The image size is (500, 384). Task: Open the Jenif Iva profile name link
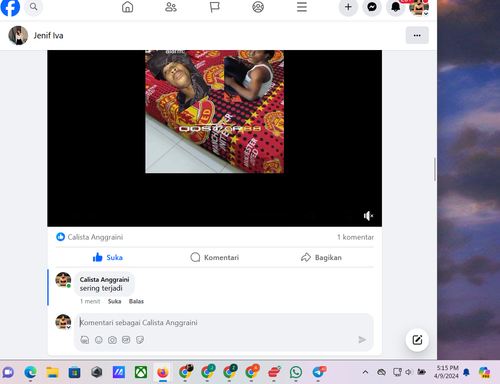48,35
